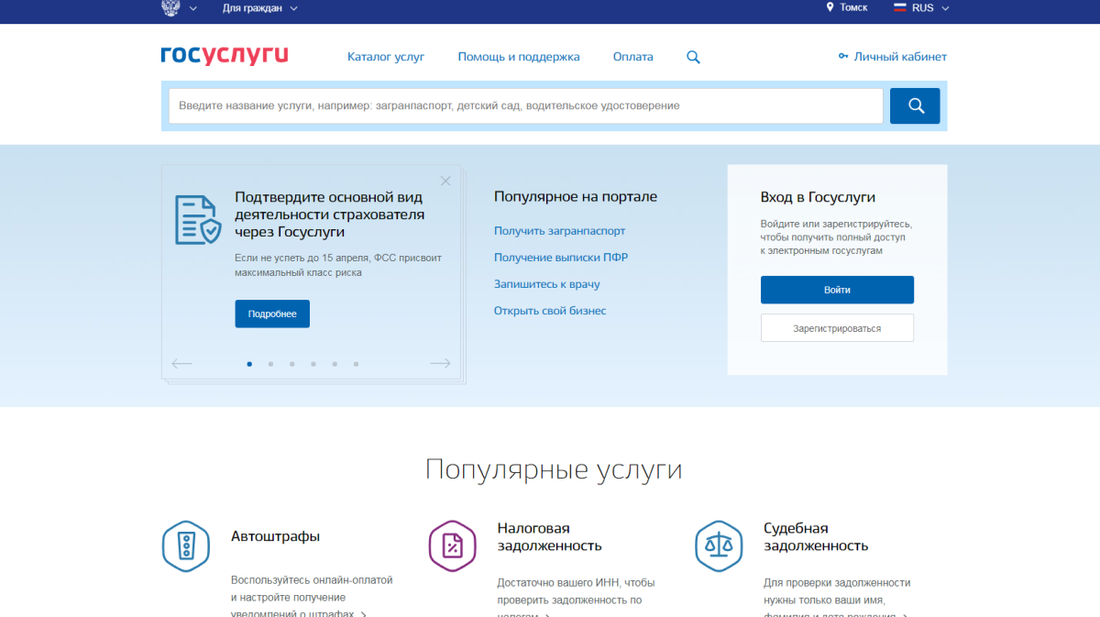1100x617 pixels.
Task: Click the location toggle showing Томск
Action: point(846,7)
